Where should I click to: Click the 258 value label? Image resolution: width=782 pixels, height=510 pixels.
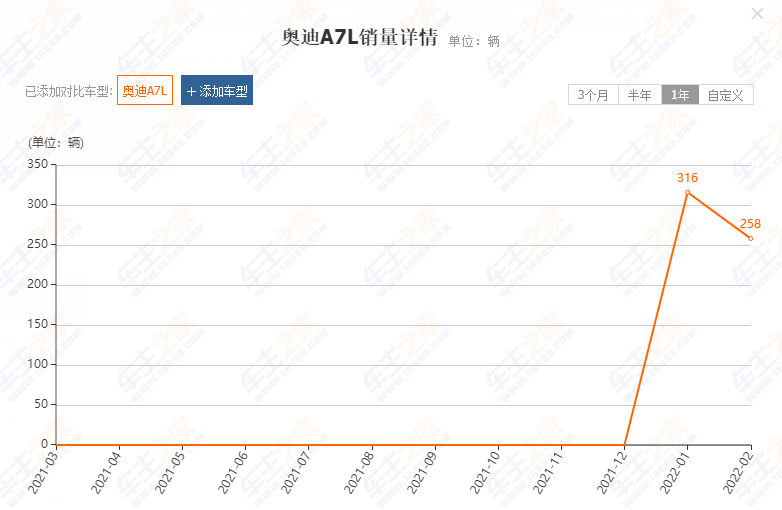(x=750, y=224)
